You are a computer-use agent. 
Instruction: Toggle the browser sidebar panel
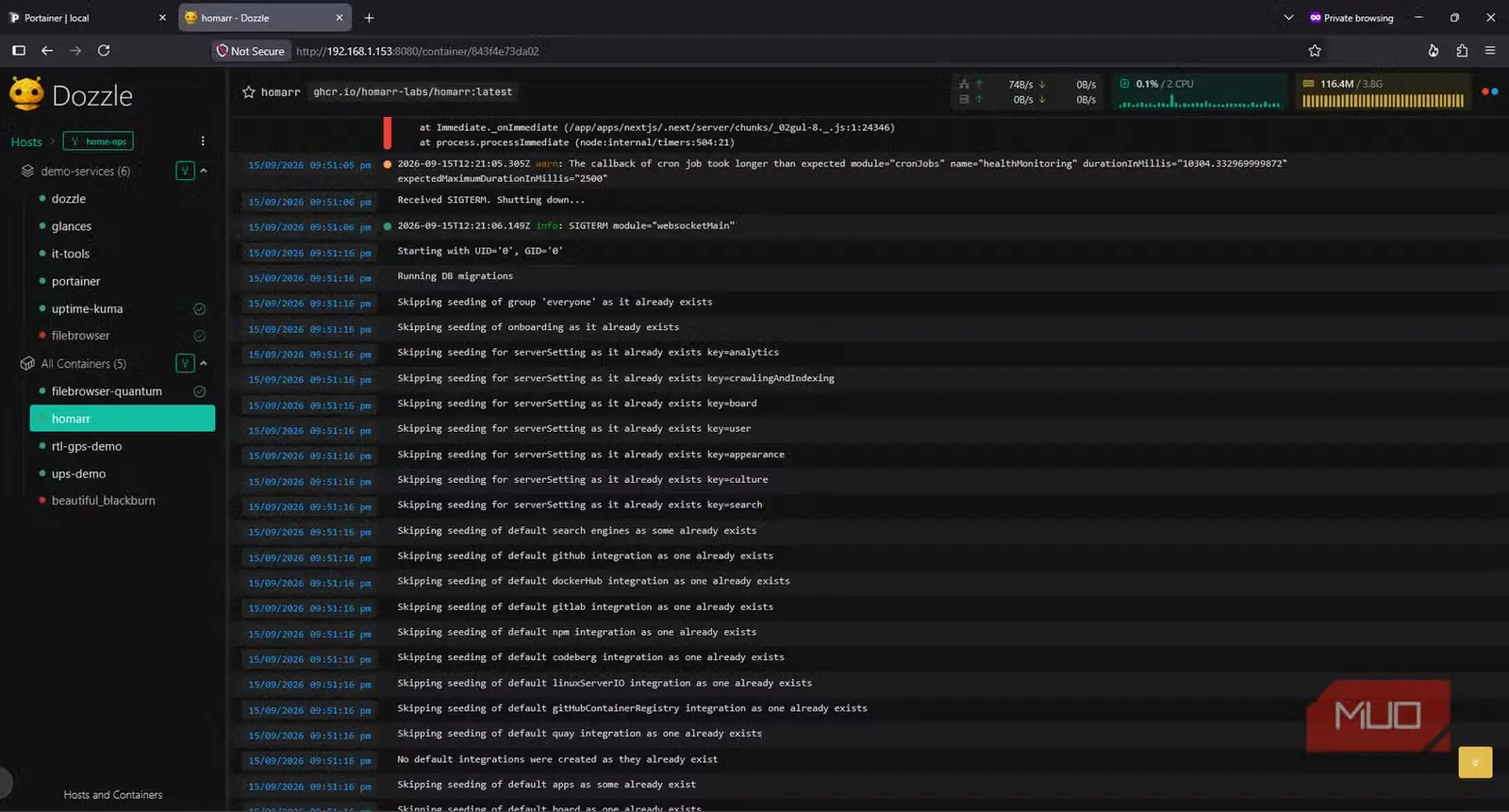19,51
